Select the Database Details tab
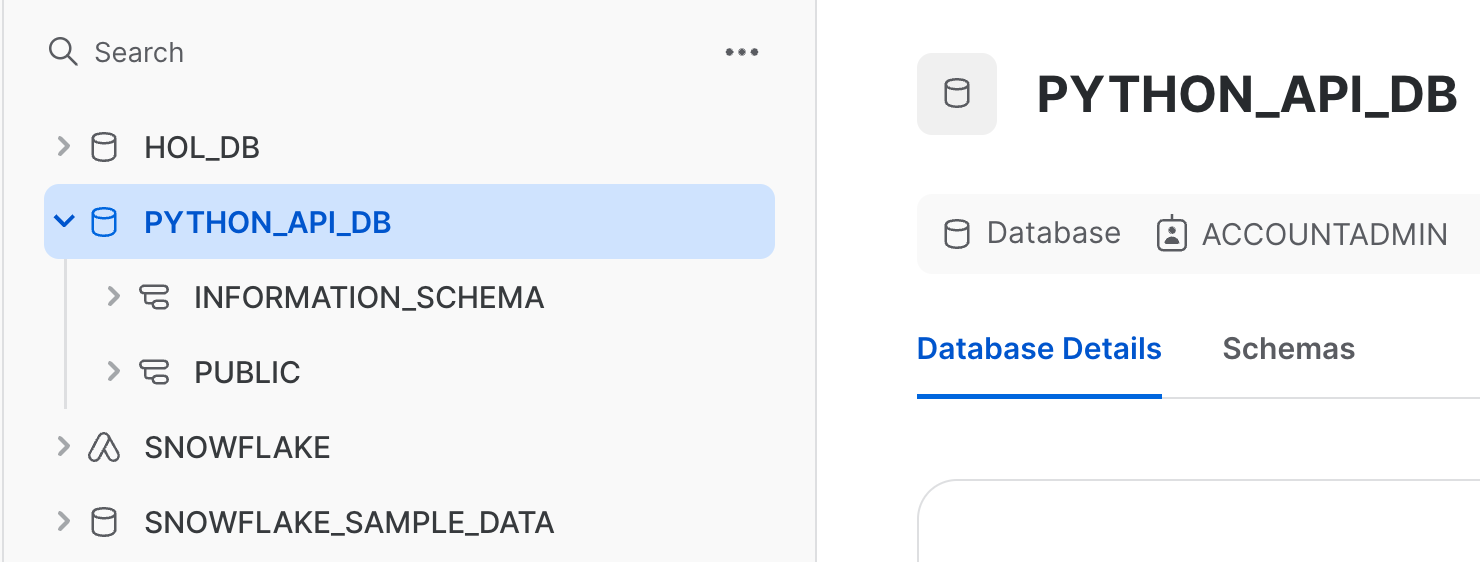The image size is (1480, 562). [x=1039, y=349]
